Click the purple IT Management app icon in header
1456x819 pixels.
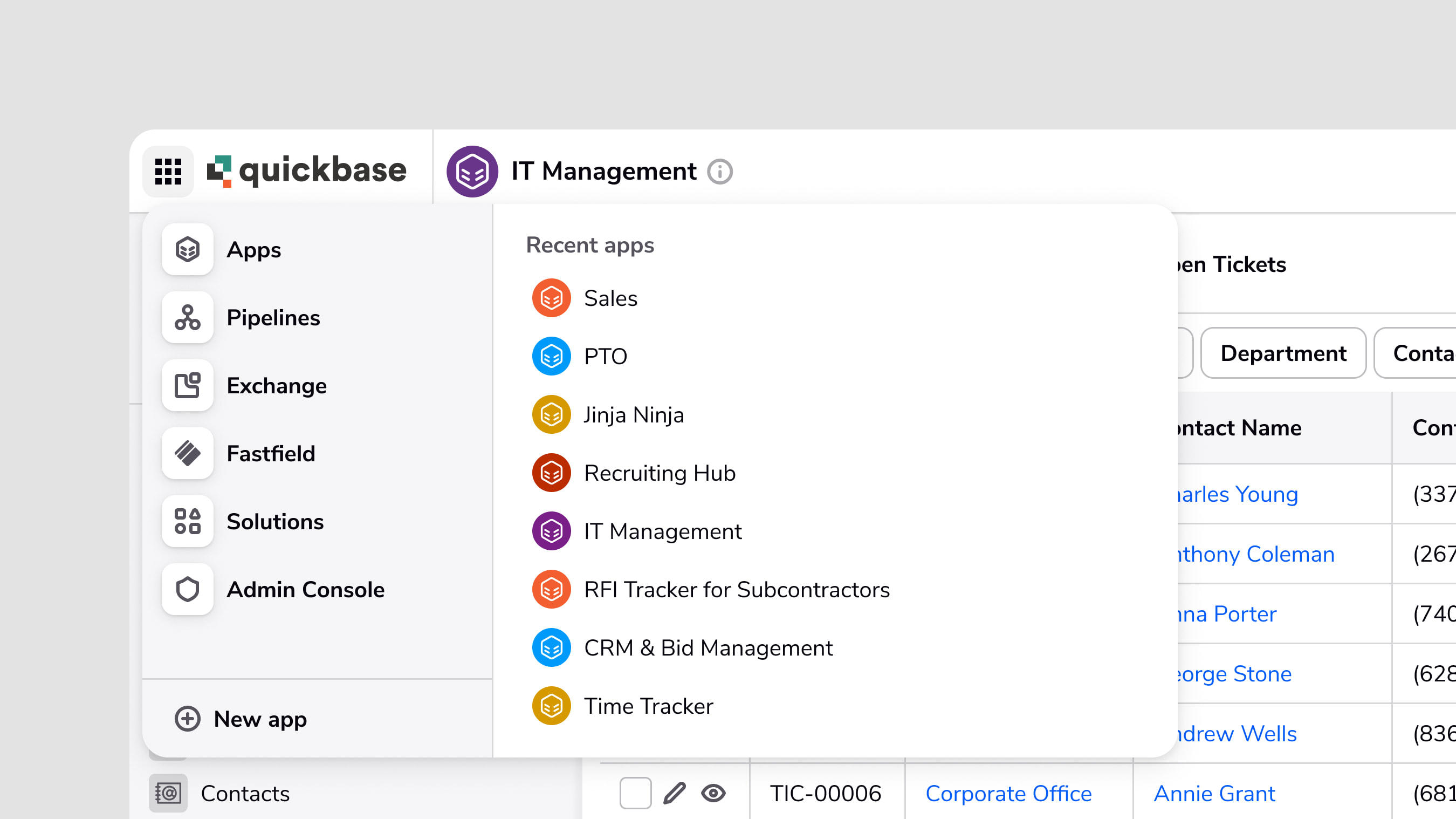click(x=472, y=172)
